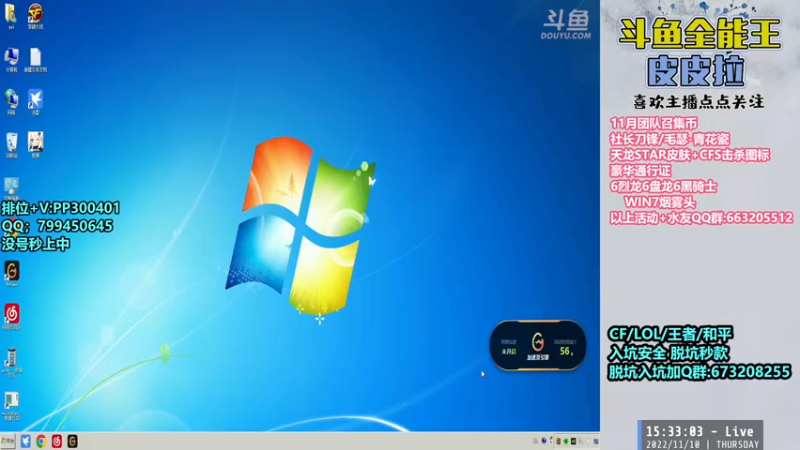
Task: Click the green round icon in system tray
Action: (566, 441)
